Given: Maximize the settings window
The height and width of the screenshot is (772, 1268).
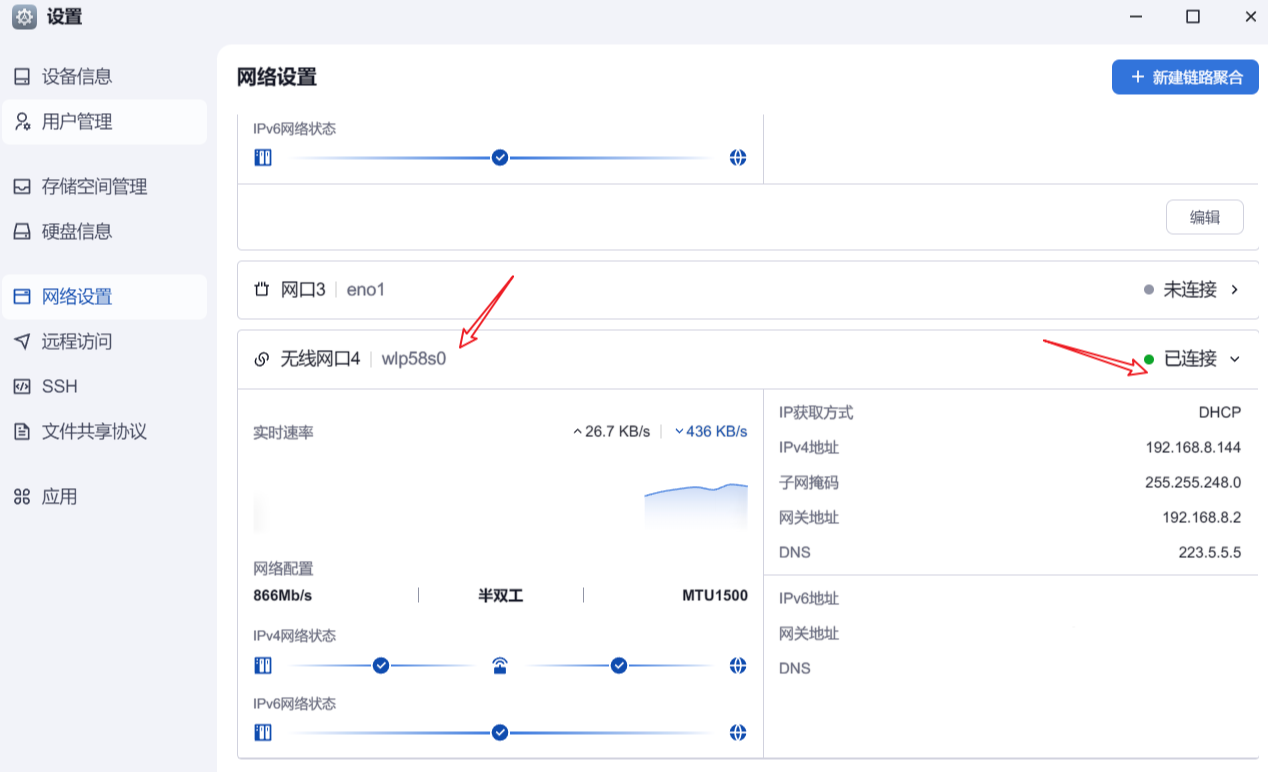Looking at the screenshot, I should point(1192,17).
